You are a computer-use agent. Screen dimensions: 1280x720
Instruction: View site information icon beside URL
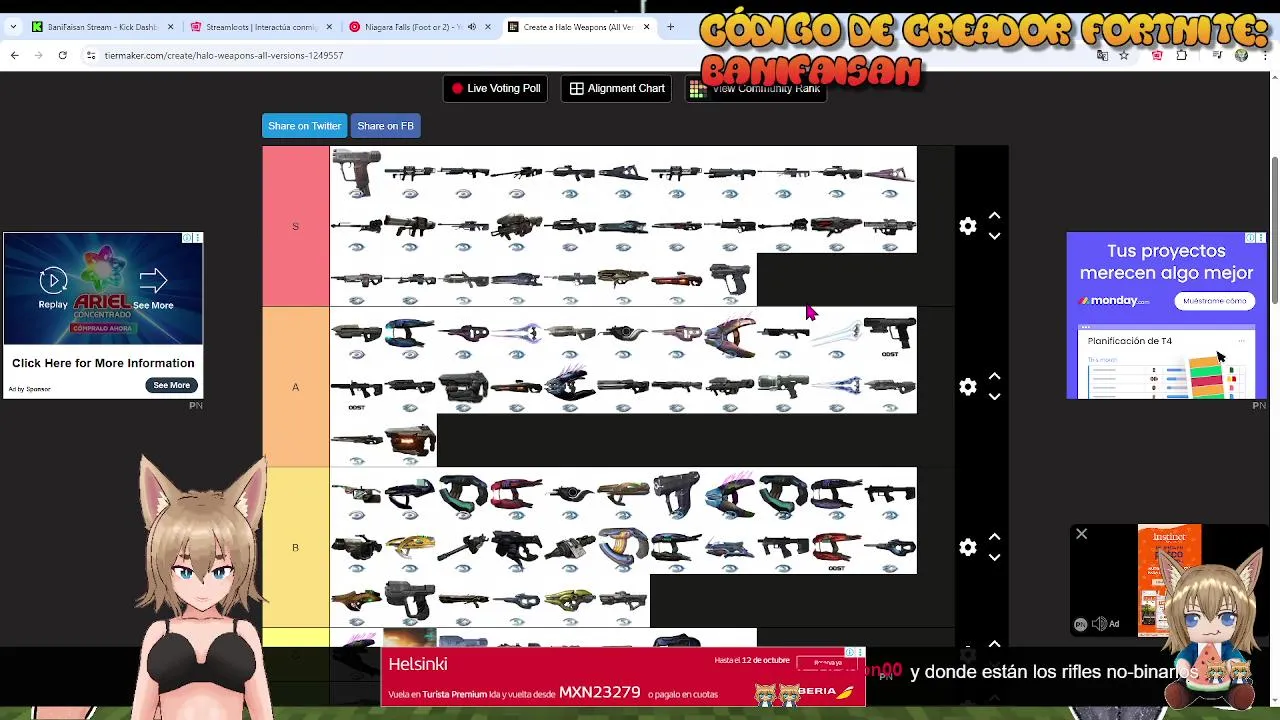[x=91, y=55]
